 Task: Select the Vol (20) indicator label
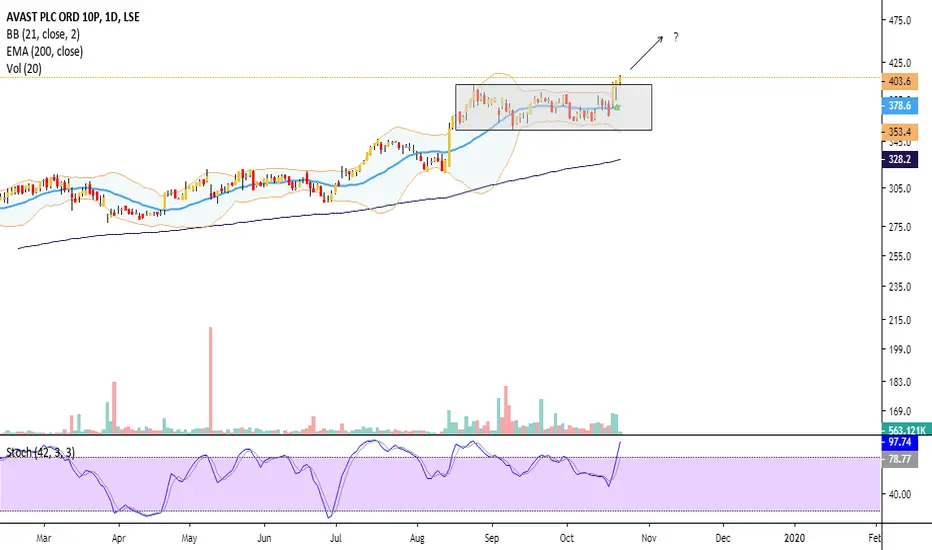(x=24, y=69)
